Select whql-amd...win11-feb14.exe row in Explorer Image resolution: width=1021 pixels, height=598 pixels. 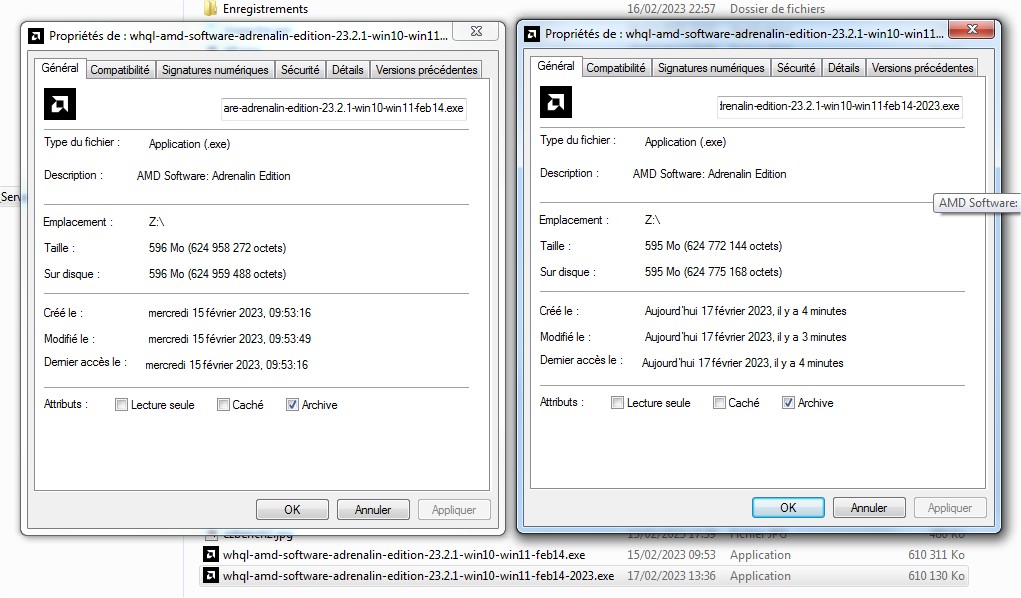(x=584, y=555)
